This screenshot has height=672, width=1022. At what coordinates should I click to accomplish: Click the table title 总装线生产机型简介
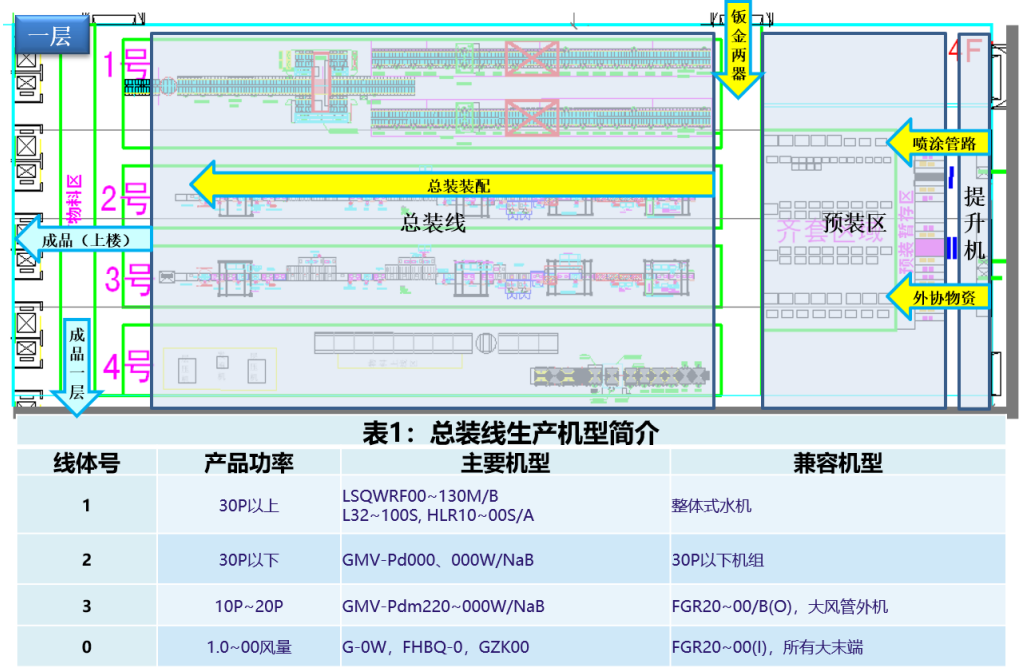(510, 432)
